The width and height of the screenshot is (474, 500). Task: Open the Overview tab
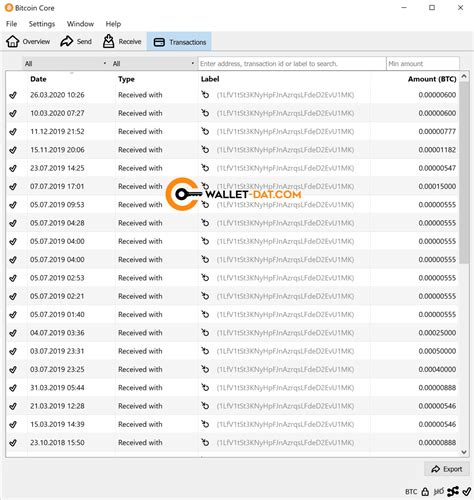(x=28, y=42)
